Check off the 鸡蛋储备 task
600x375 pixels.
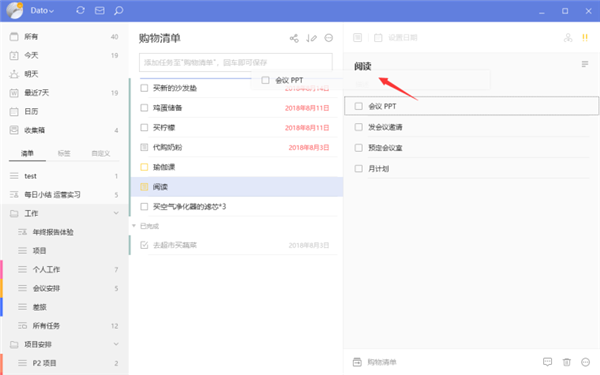[x=144, y=108]
